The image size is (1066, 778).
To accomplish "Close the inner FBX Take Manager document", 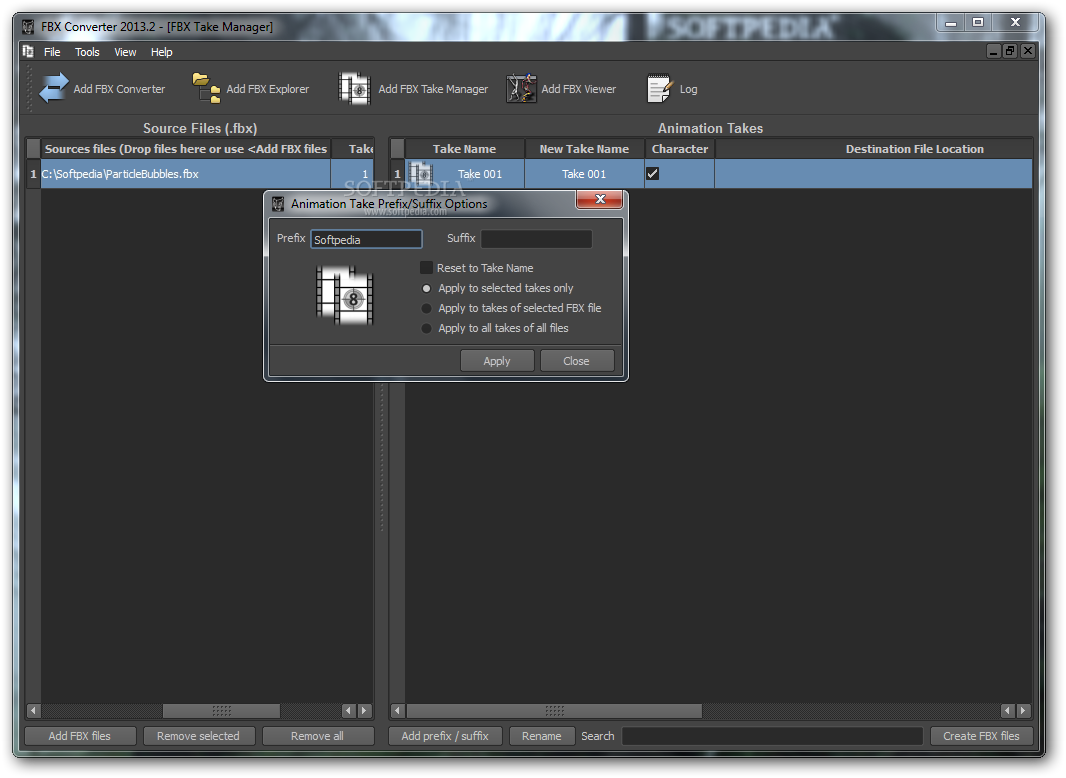I will pos(1028,51).
